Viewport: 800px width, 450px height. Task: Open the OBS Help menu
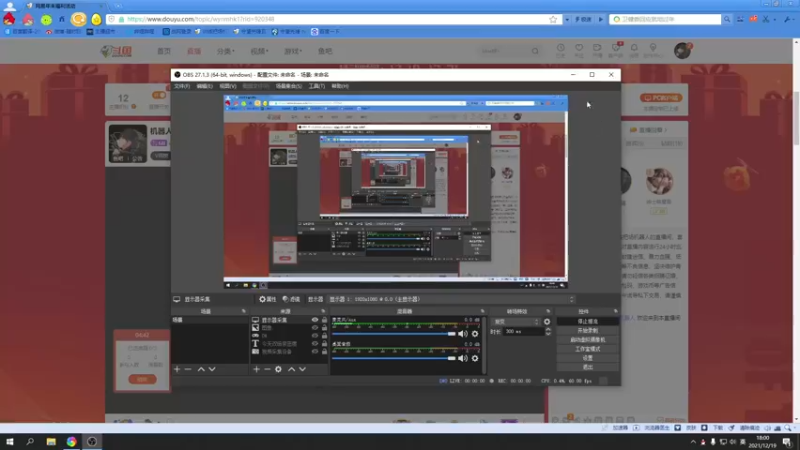coord(340,86)
